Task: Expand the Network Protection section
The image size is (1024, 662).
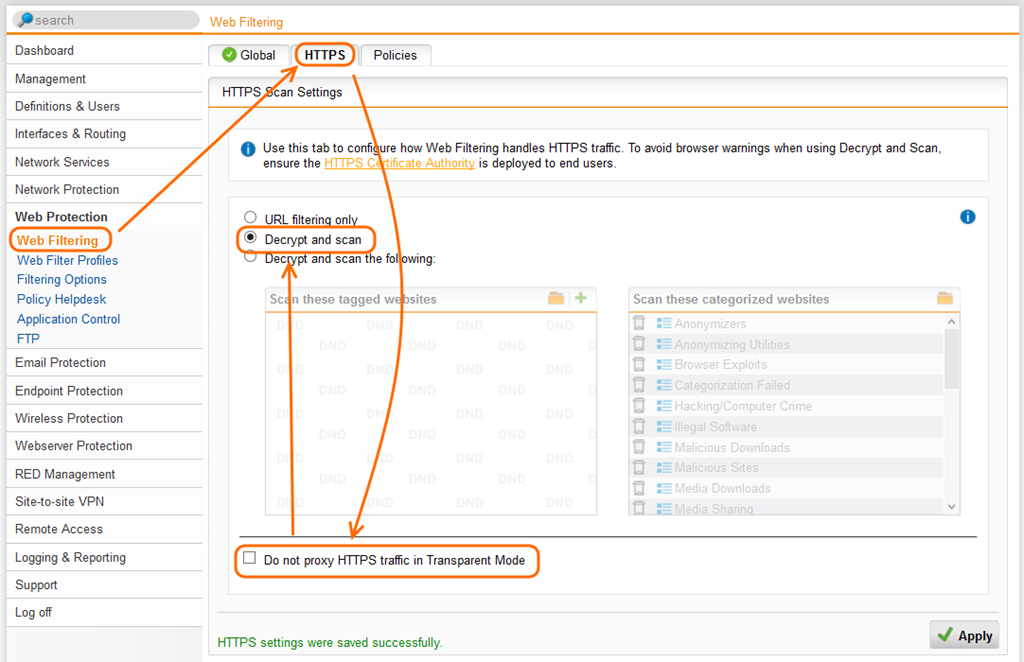Action: click(67, 189)
